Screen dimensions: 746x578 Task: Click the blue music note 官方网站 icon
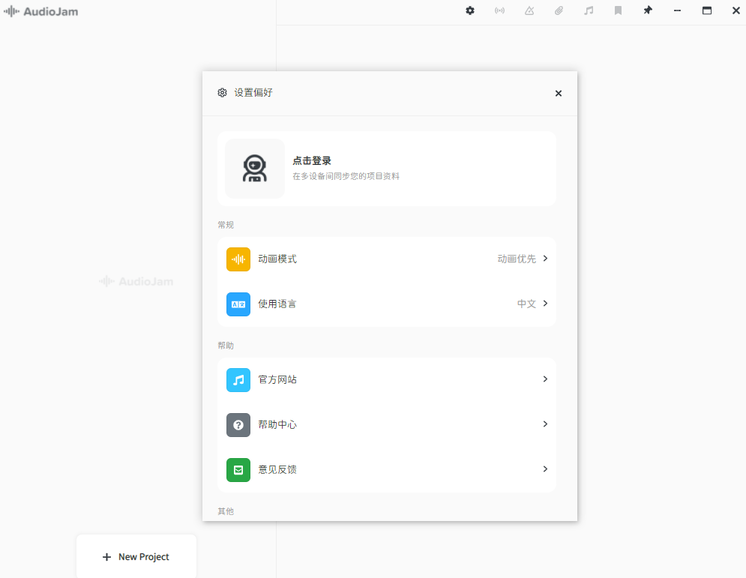click(238, 380)
